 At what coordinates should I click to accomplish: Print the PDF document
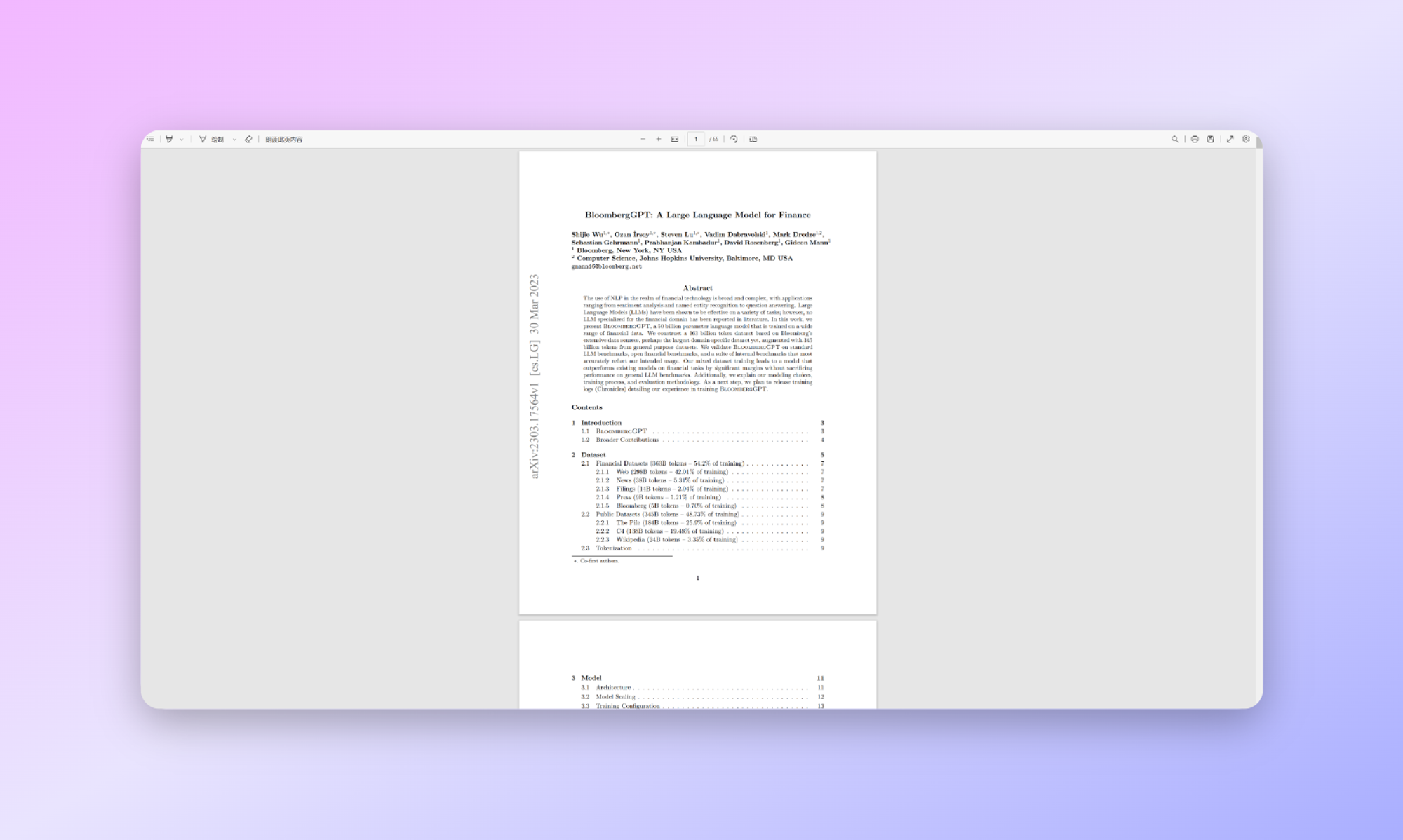point(1195,139)
